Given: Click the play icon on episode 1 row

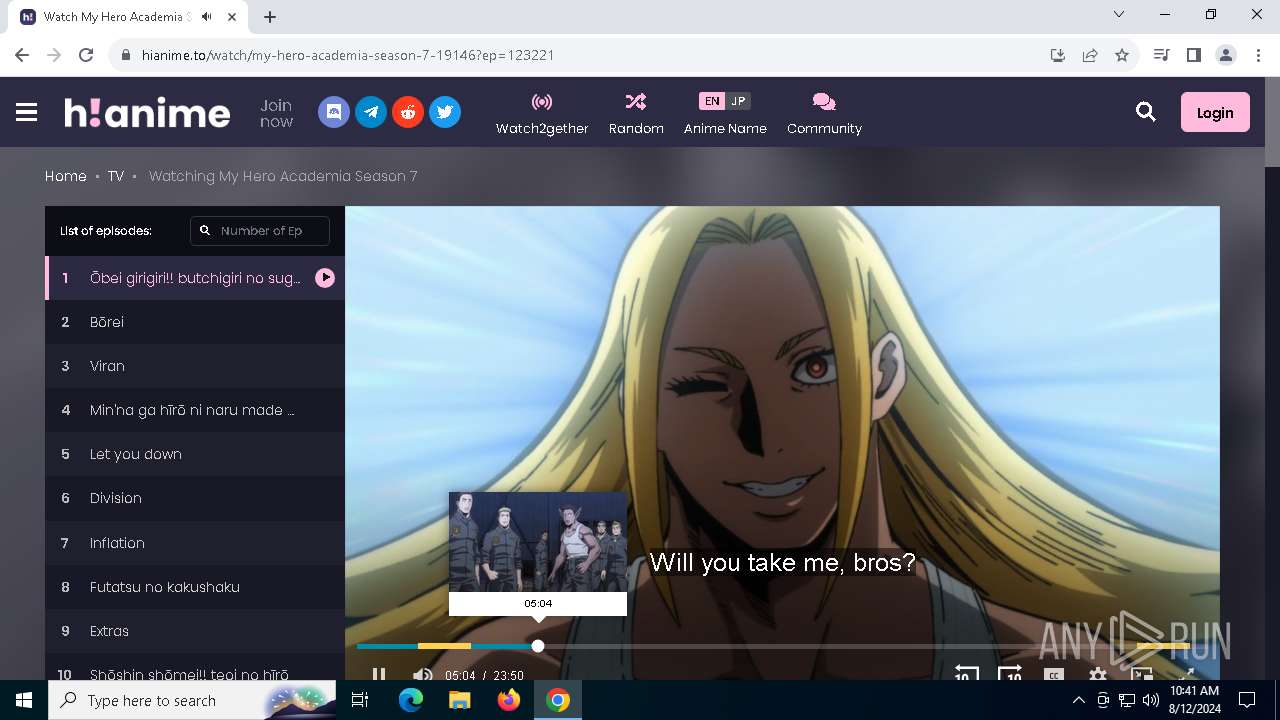Looking at the screenshot, I should pos(325,278).
